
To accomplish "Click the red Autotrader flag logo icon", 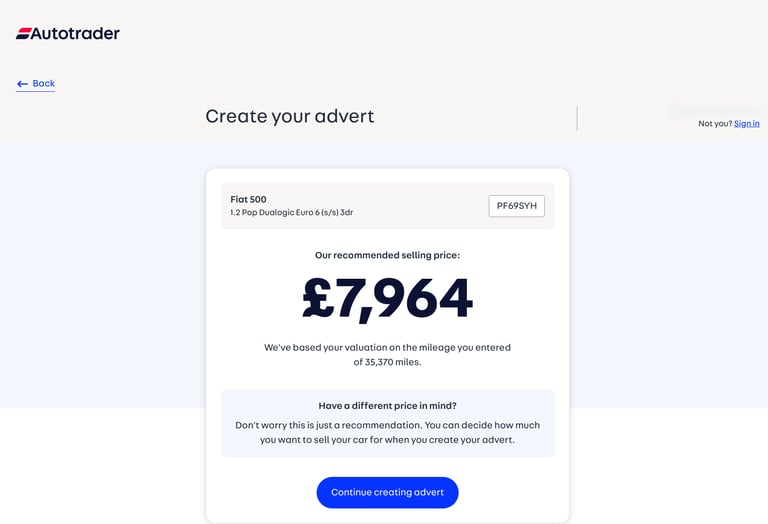I will (x=24, y=33).
